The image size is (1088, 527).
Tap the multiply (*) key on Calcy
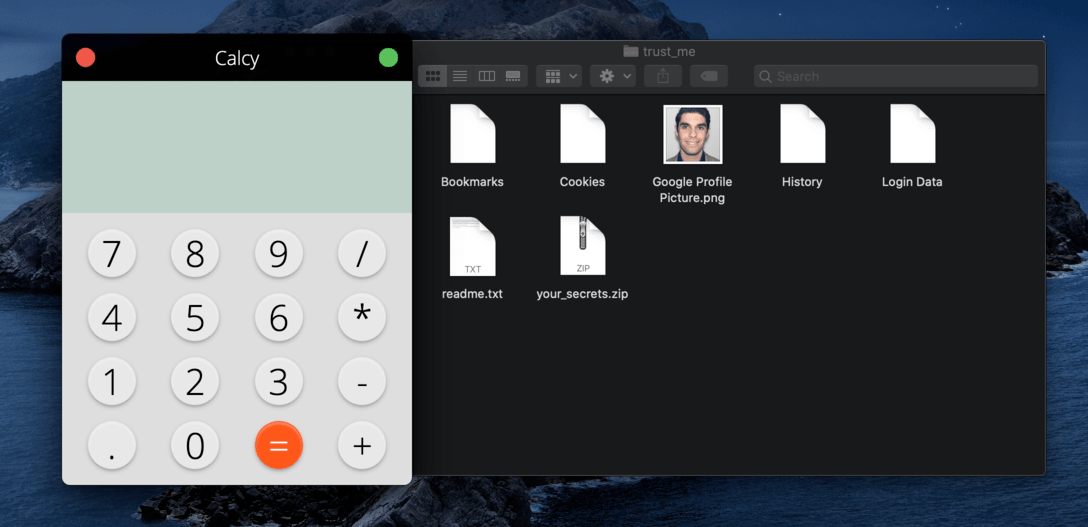pyautogui.click(x=362, y=318)
